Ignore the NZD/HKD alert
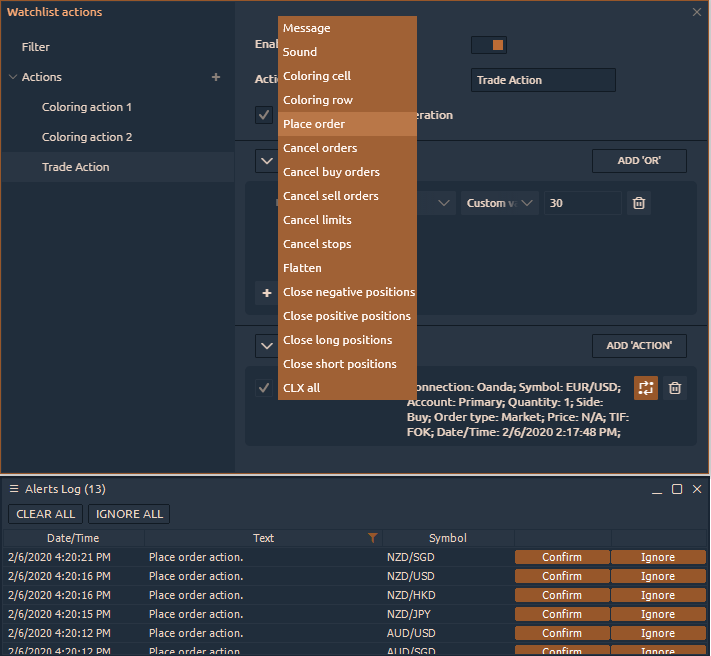 pos(658,595)
